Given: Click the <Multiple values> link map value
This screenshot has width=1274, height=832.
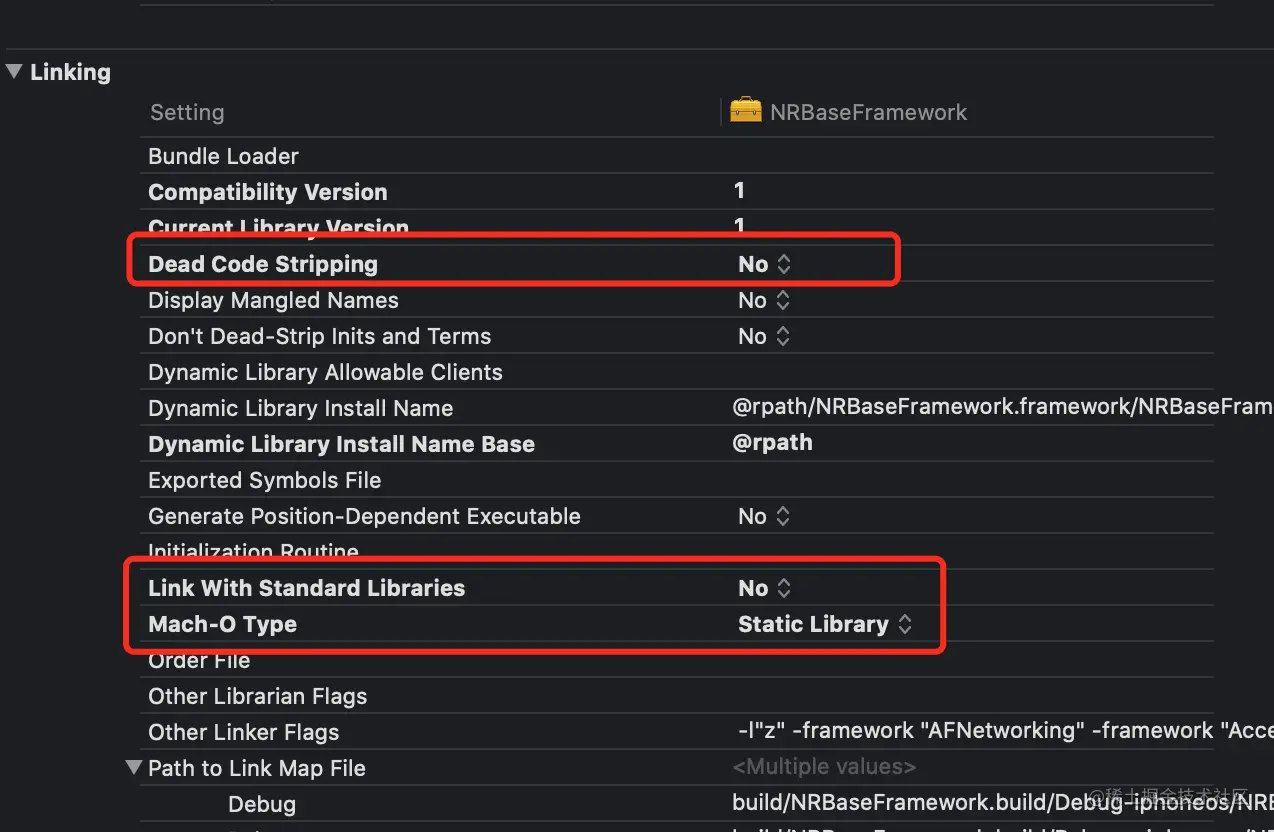Looking at the screenshot, I should coord(824,767).
